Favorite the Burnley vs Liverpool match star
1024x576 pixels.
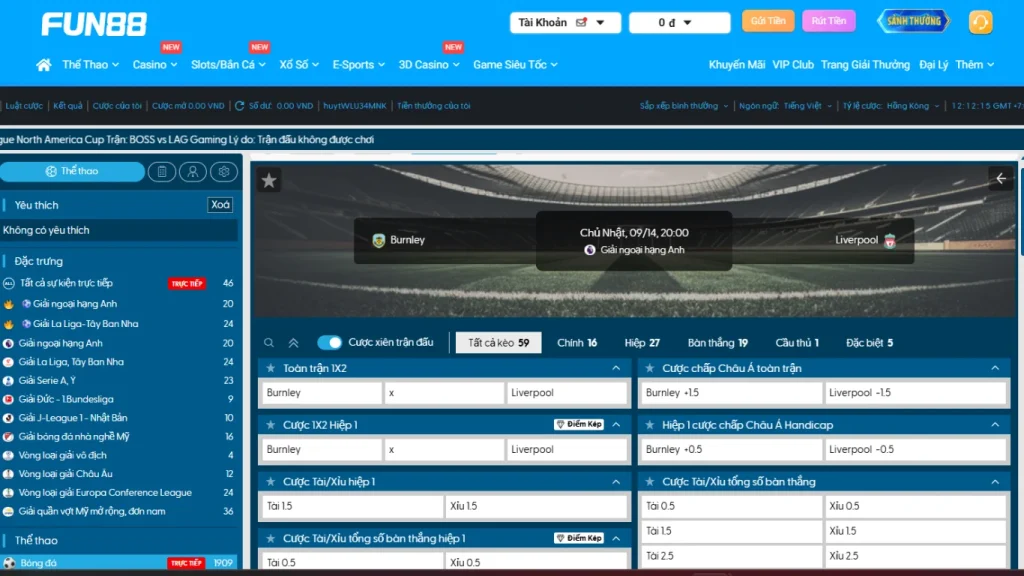point(269,180)
